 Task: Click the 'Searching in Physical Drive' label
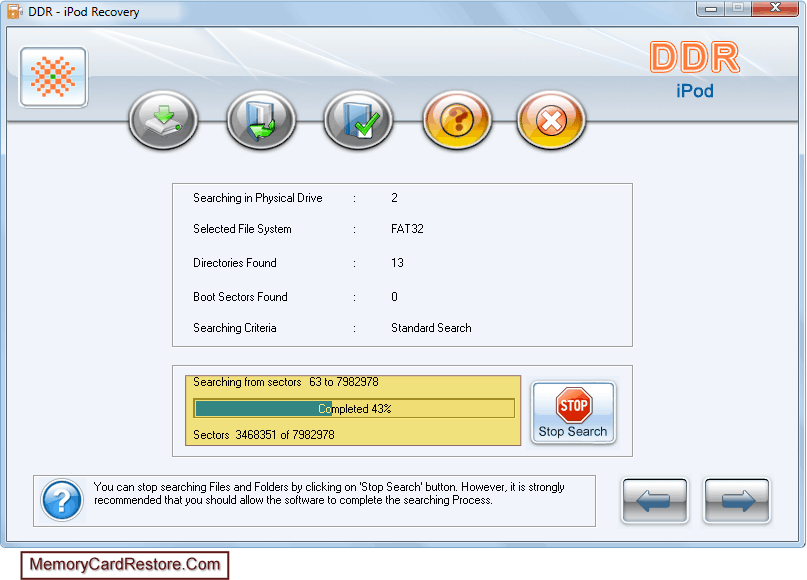(x=258, y=198)
